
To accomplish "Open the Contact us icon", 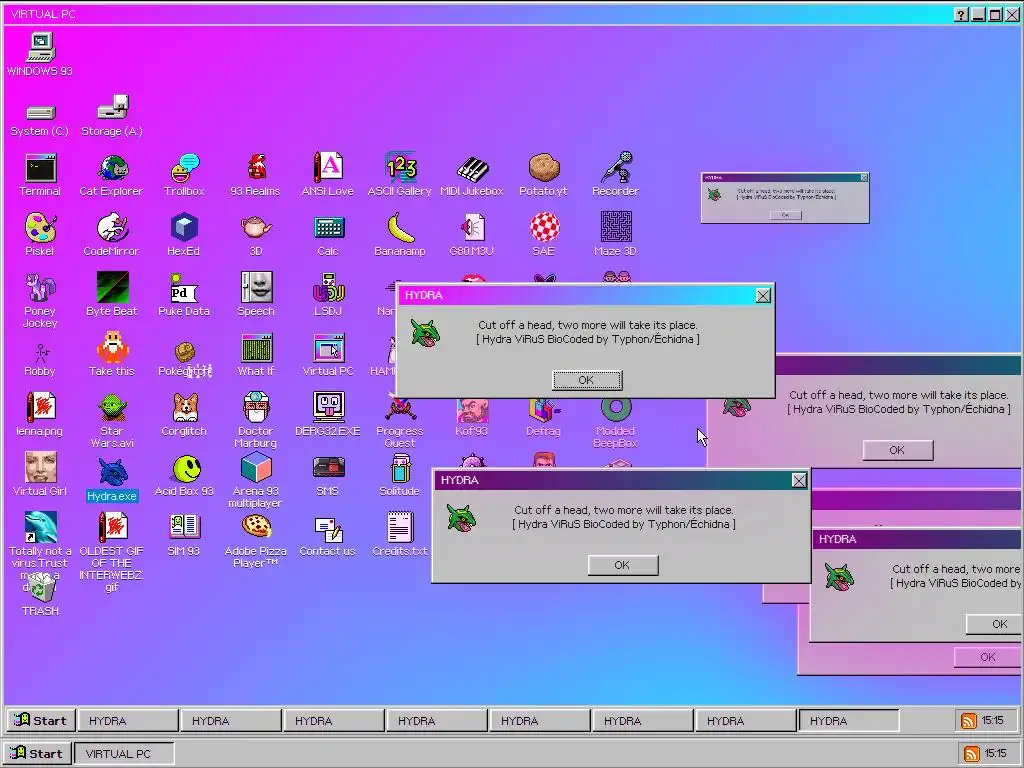I will pos(328,529).
